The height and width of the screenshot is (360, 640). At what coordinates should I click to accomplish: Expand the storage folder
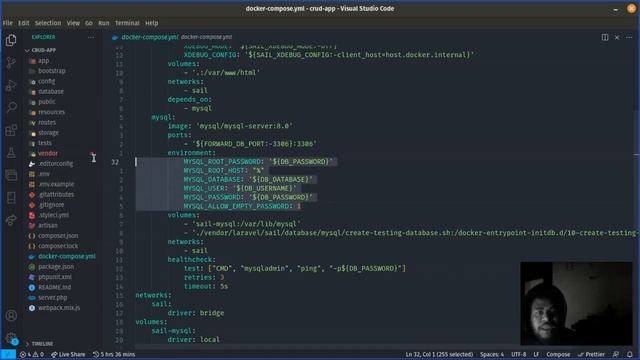[48, 133]
